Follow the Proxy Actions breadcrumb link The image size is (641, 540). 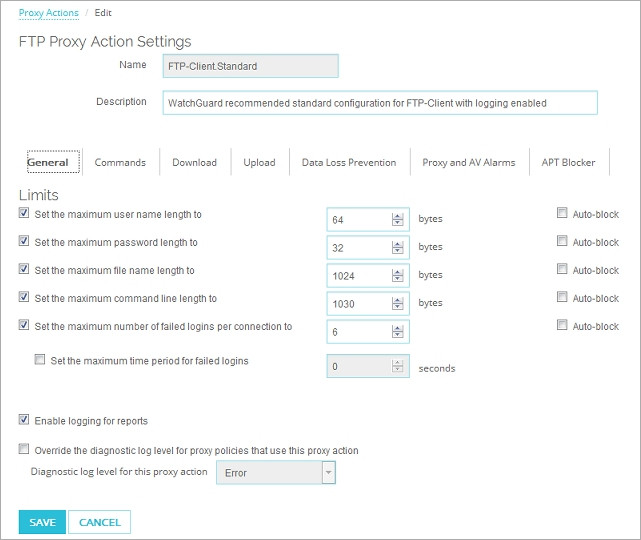point(49,13)
